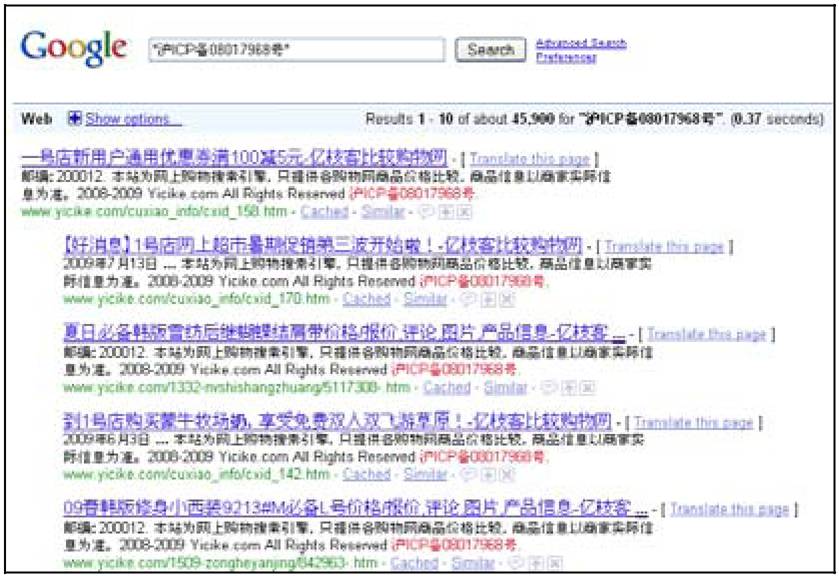Click the results count text 'of about 45,900'
Viewport: 839px width, 577px height.
coord(506,119)
